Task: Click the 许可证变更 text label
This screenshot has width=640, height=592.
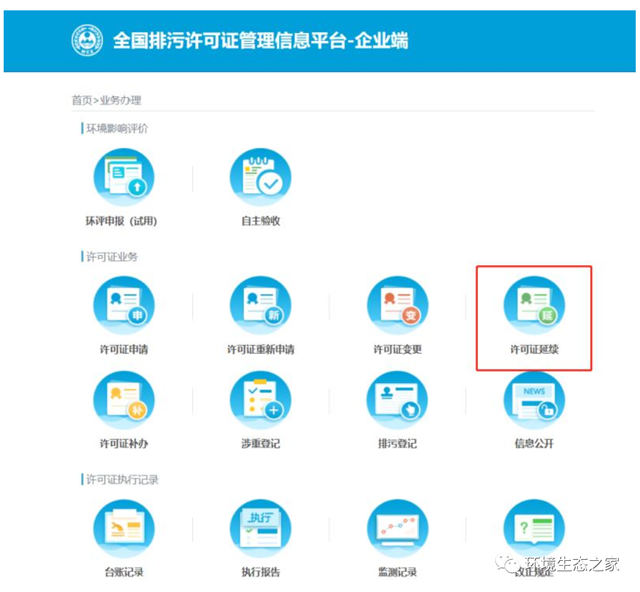Action: pyautogui.click(x=398, y=349)
